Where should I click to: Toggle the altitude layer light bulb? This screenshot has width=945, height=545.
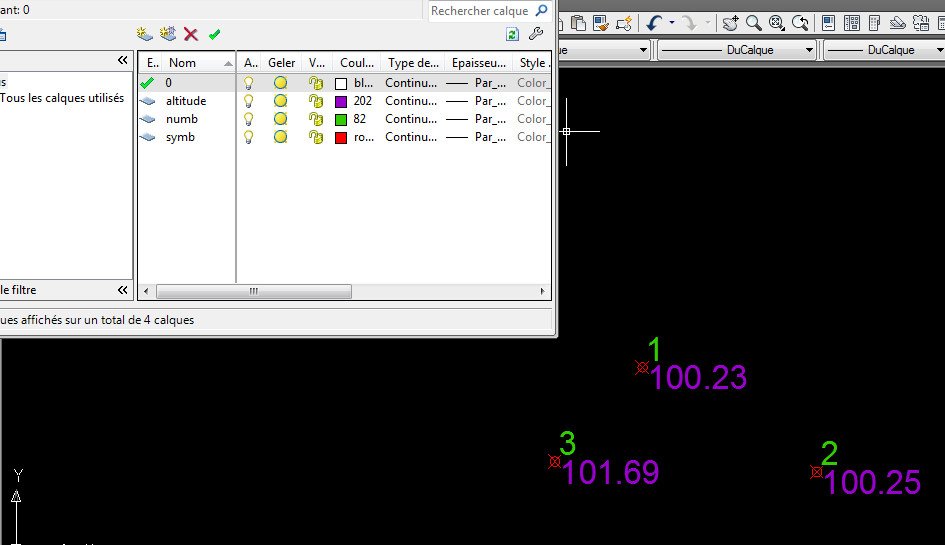coord(248,101)
